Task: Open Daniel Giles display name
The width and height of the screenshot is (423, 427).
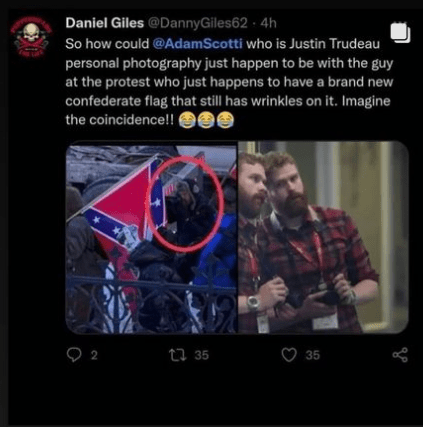Action: (x=105, y=23)
